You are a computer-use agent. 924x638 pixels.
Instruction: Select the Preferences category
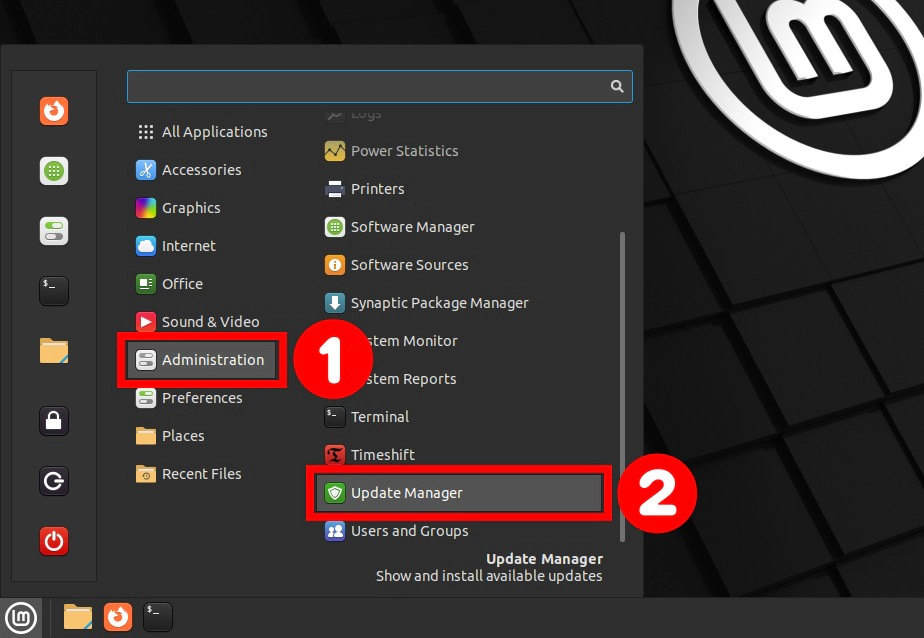(x=202, y=398)
